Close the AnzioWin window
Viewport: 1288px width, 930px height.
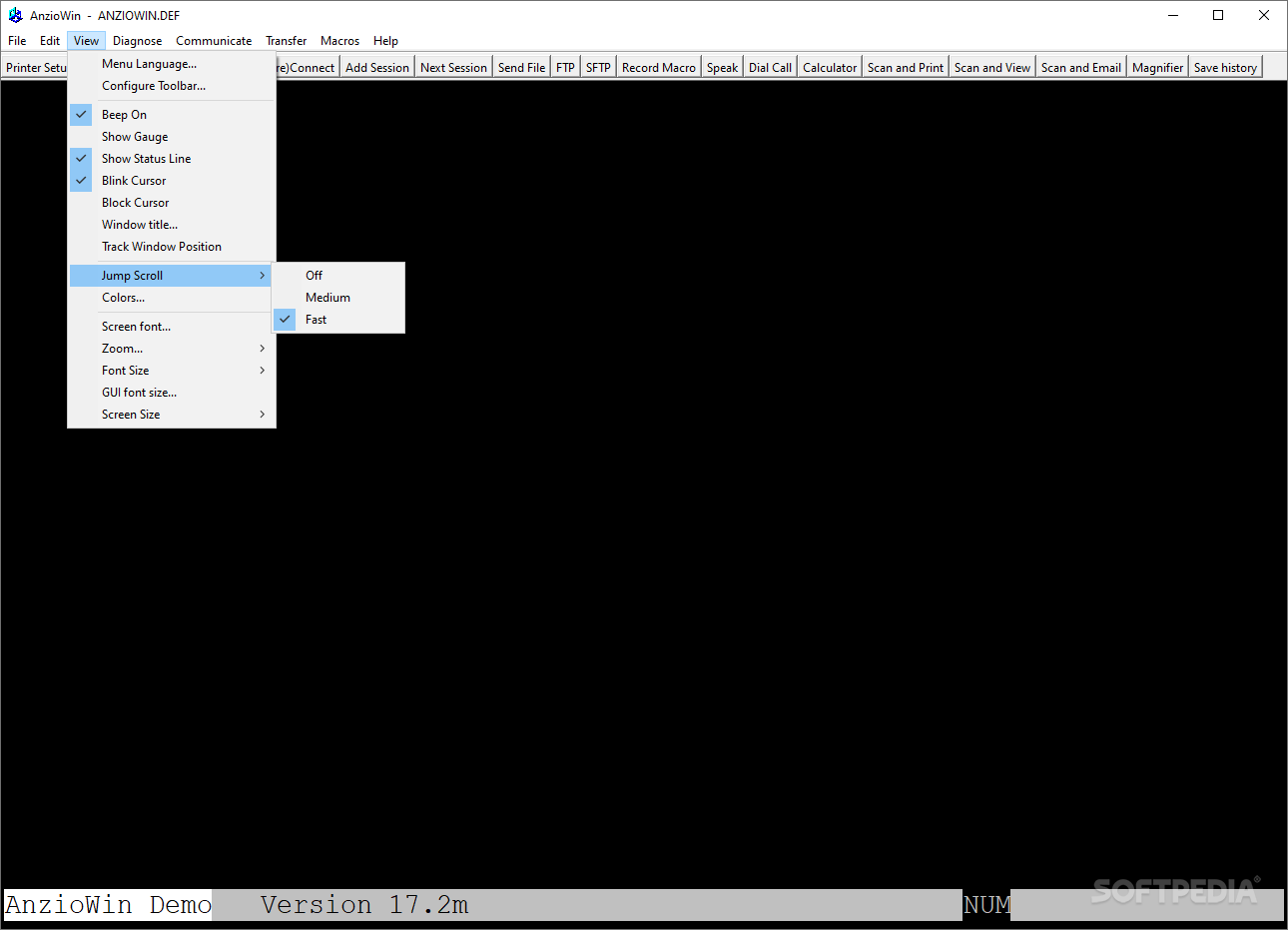point(1264,15)
